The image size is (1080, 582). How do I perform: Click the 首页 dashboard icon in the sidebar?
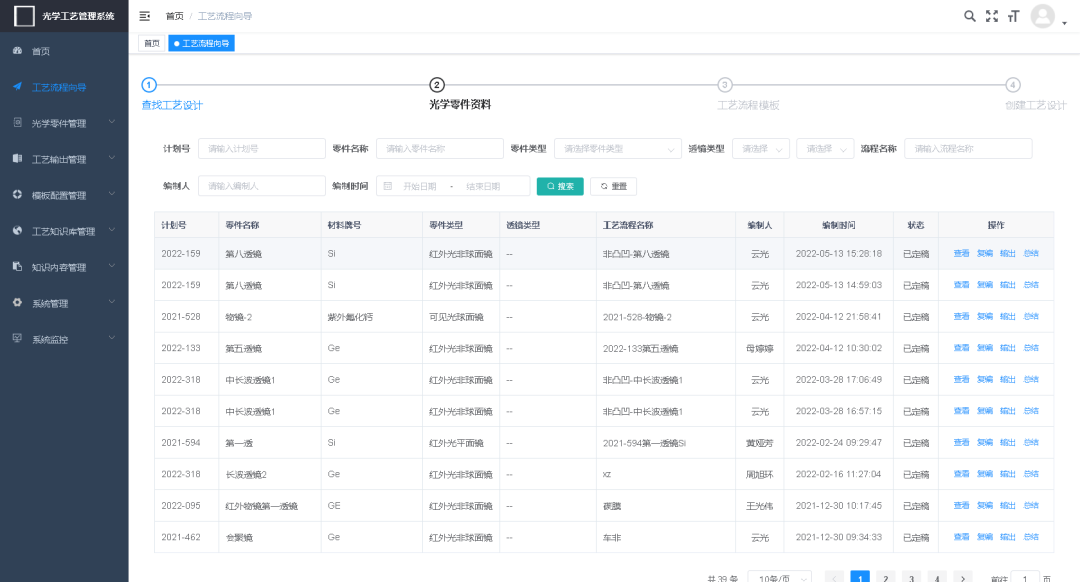[x=17, y=51]
